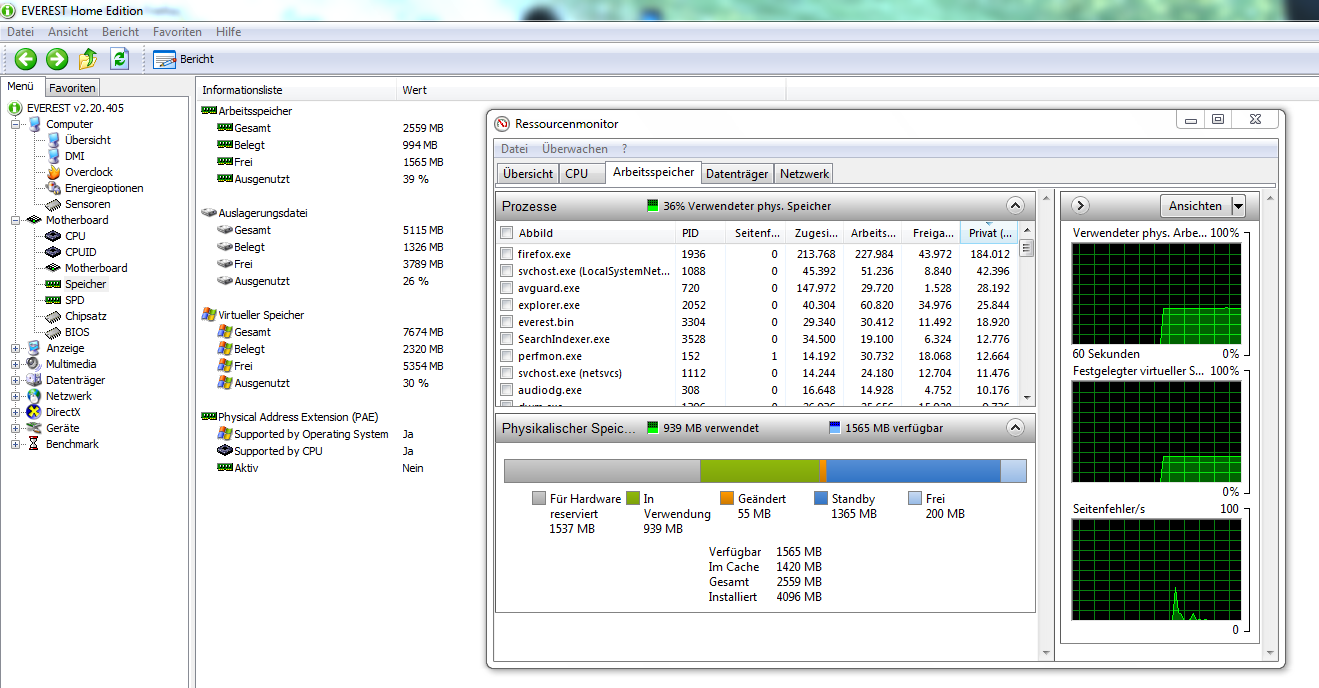Select the Computer tree node
Image resolution: width=1319 pixels, height=688 pixels.
(x=69, y=124)
